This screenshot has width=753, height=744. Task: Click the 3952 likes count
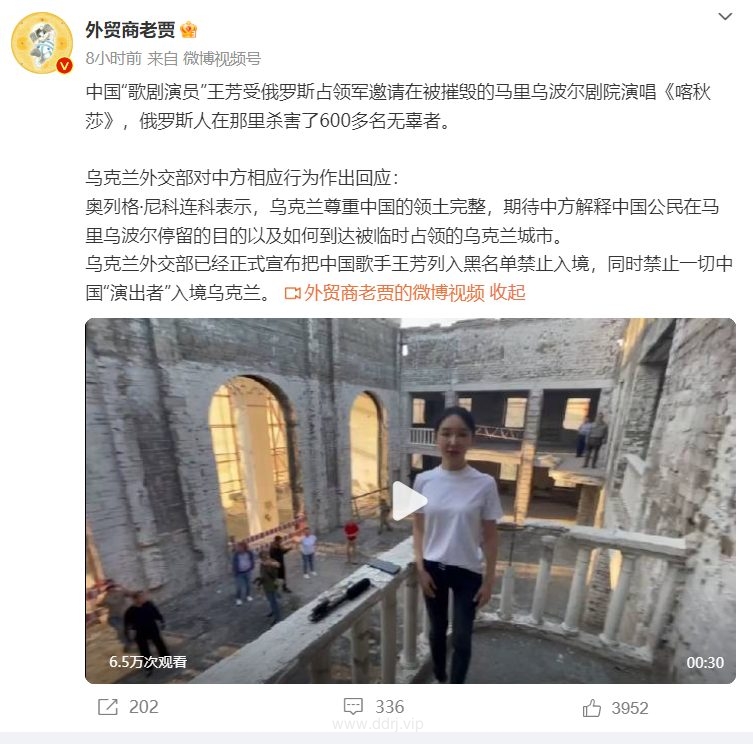click(630, 708)
